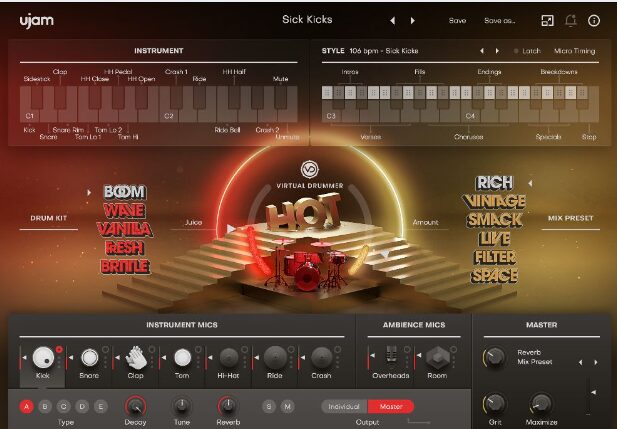This screenshot has height=429, width=617.
Task: Select Type A radio button
Action: [x=27, y=405]
